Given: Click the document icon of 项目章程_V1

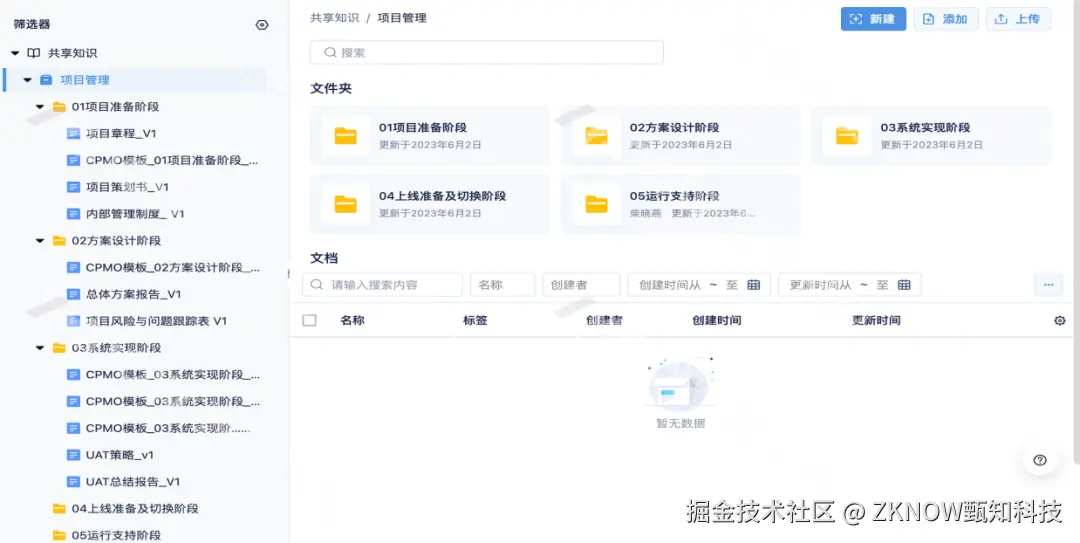Looking at the screenshot, I should coord(74,134).
